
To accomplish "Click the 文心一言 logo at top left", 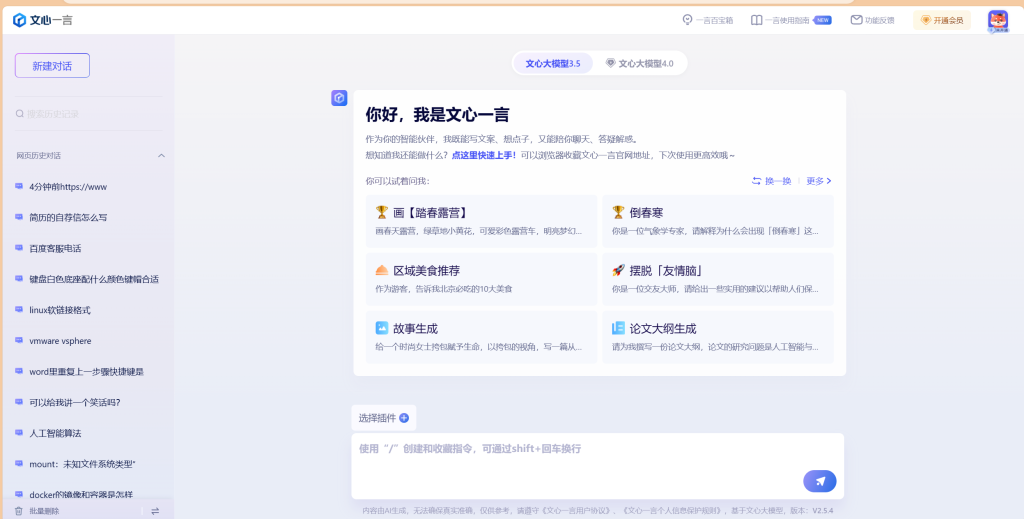I will (43, 20).
